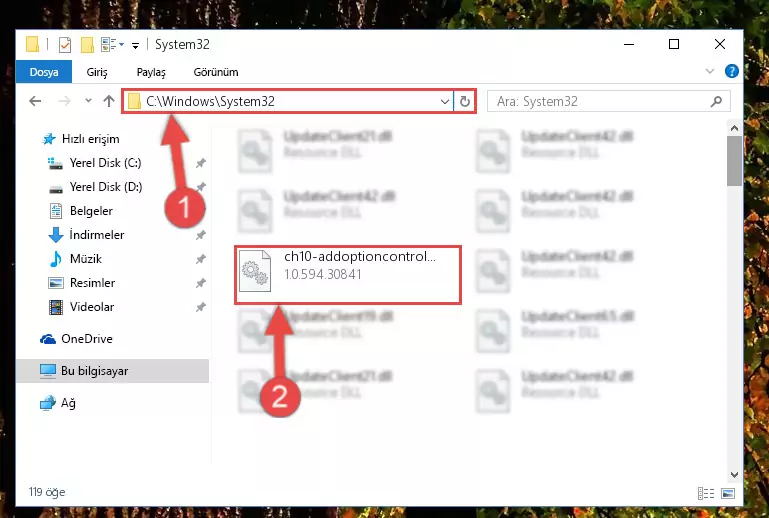The width and height of the screenshot is (769, 518).
Task: Select the ch10-addoptioncontrol file icon
Action: click(x=255, y=271)
